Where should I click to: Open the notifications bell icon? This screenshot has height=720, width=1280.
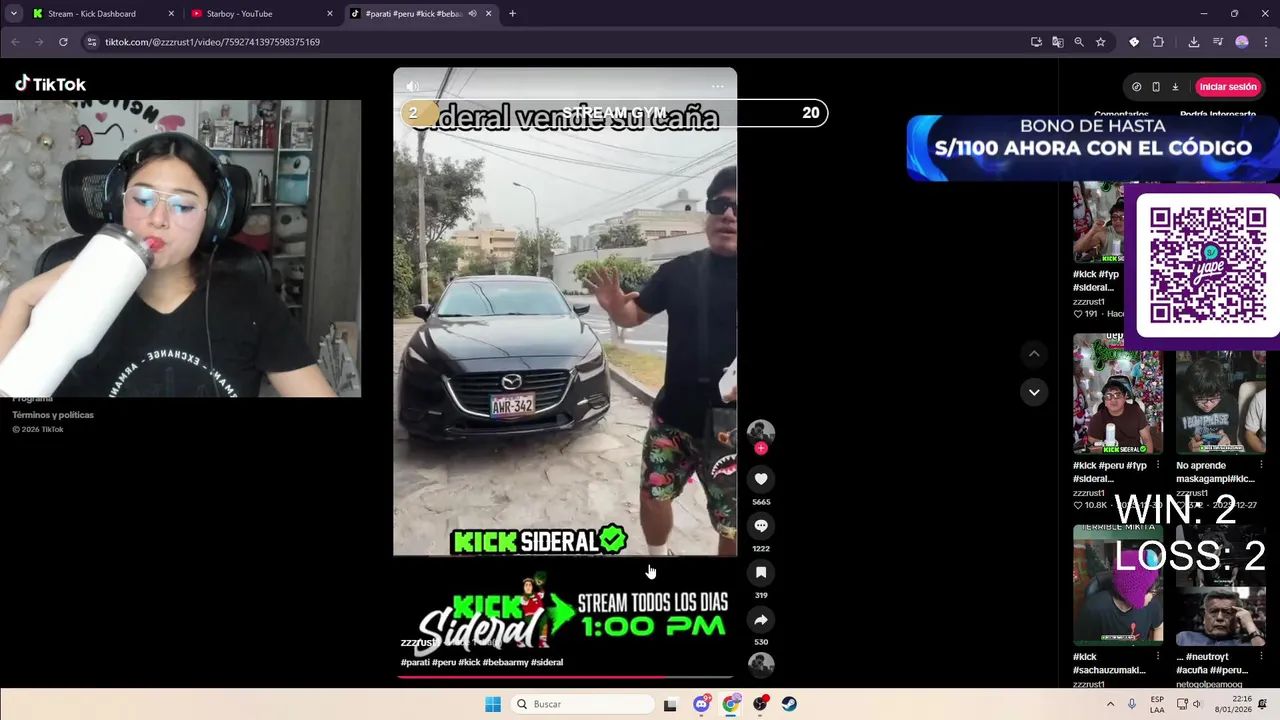pos(1262,704)
